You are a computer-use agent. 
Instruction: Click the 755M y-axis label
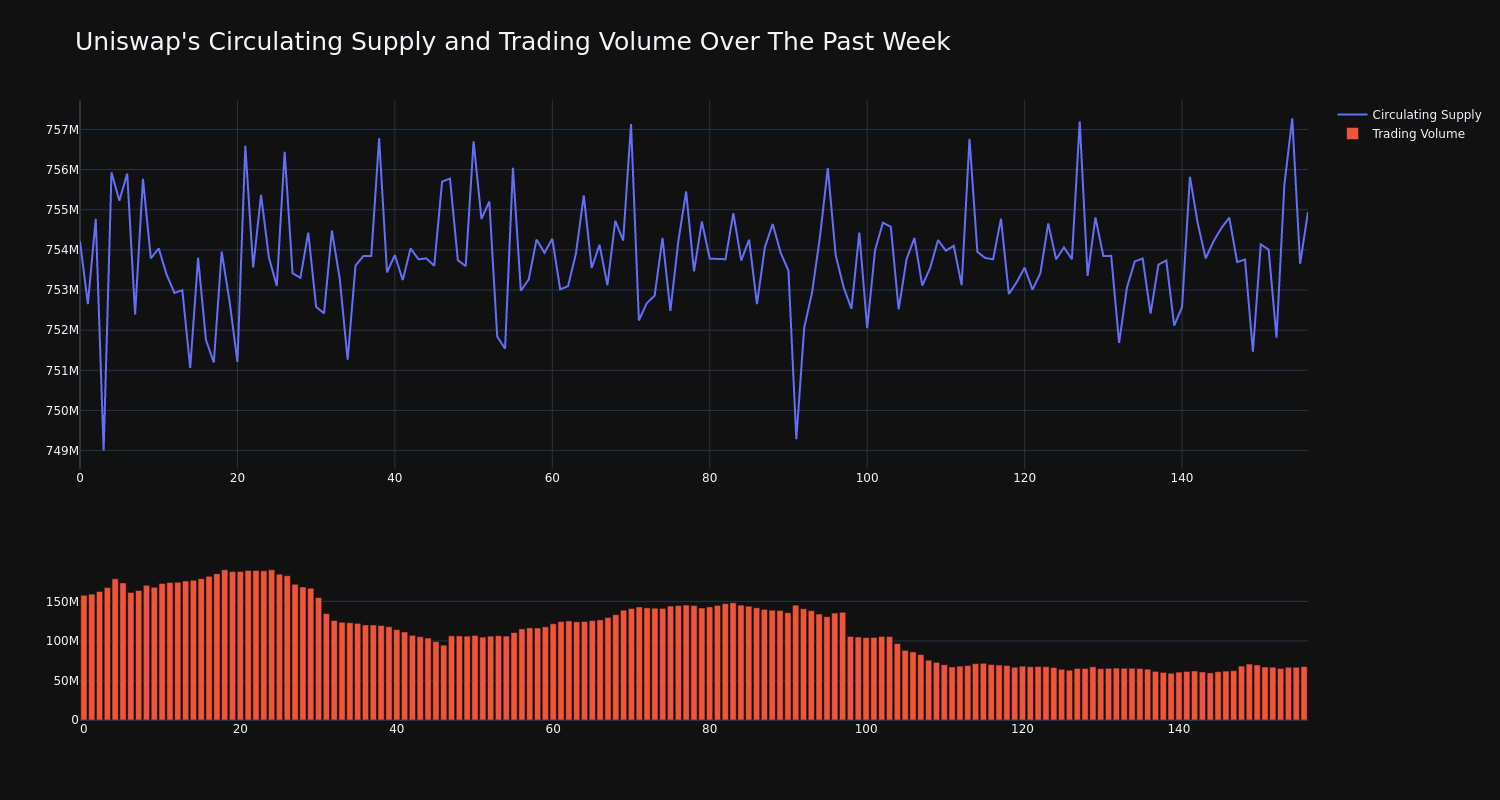62,210
